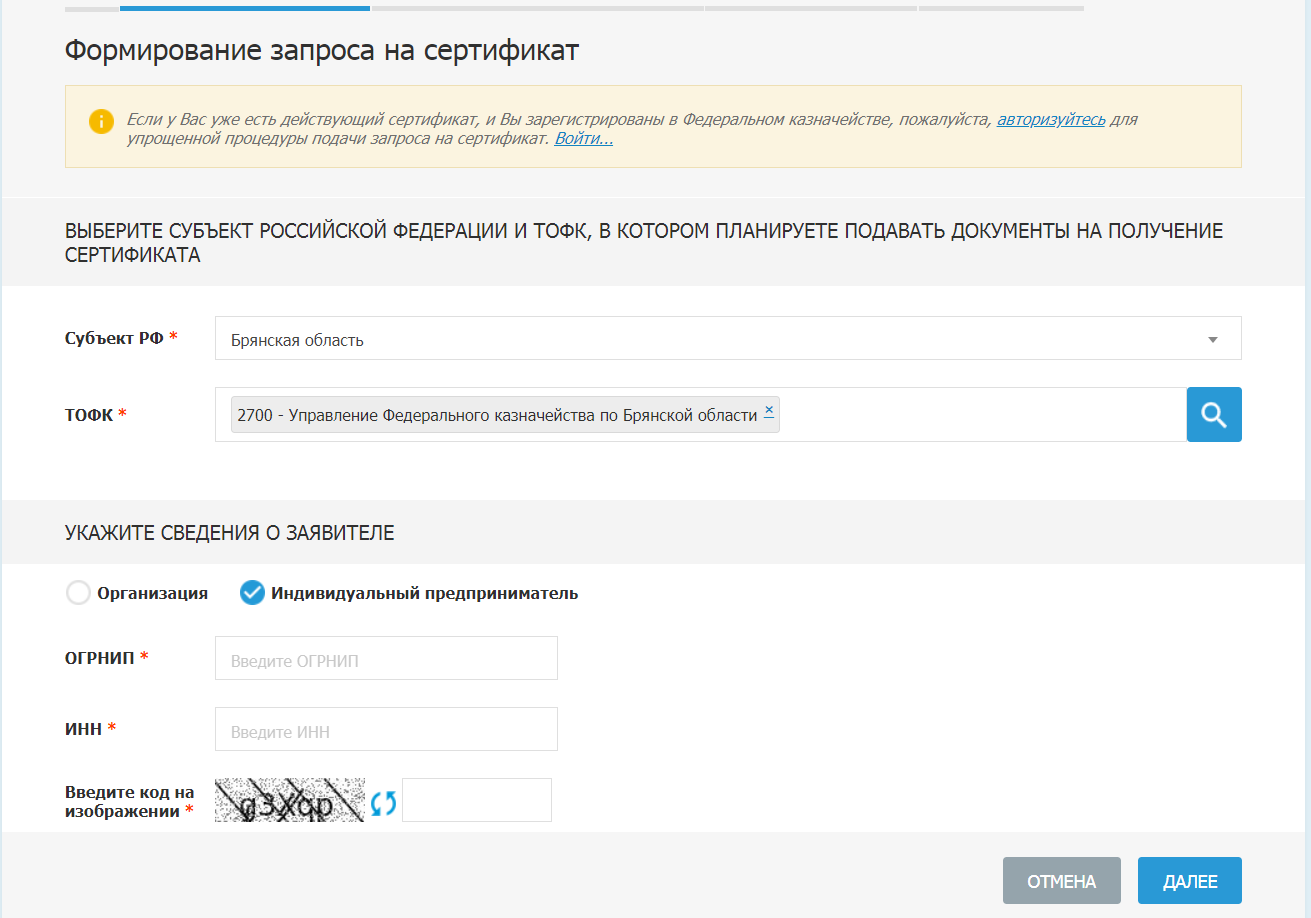
Task: Click the yellow info icon in notice
Action: [101, 121]
